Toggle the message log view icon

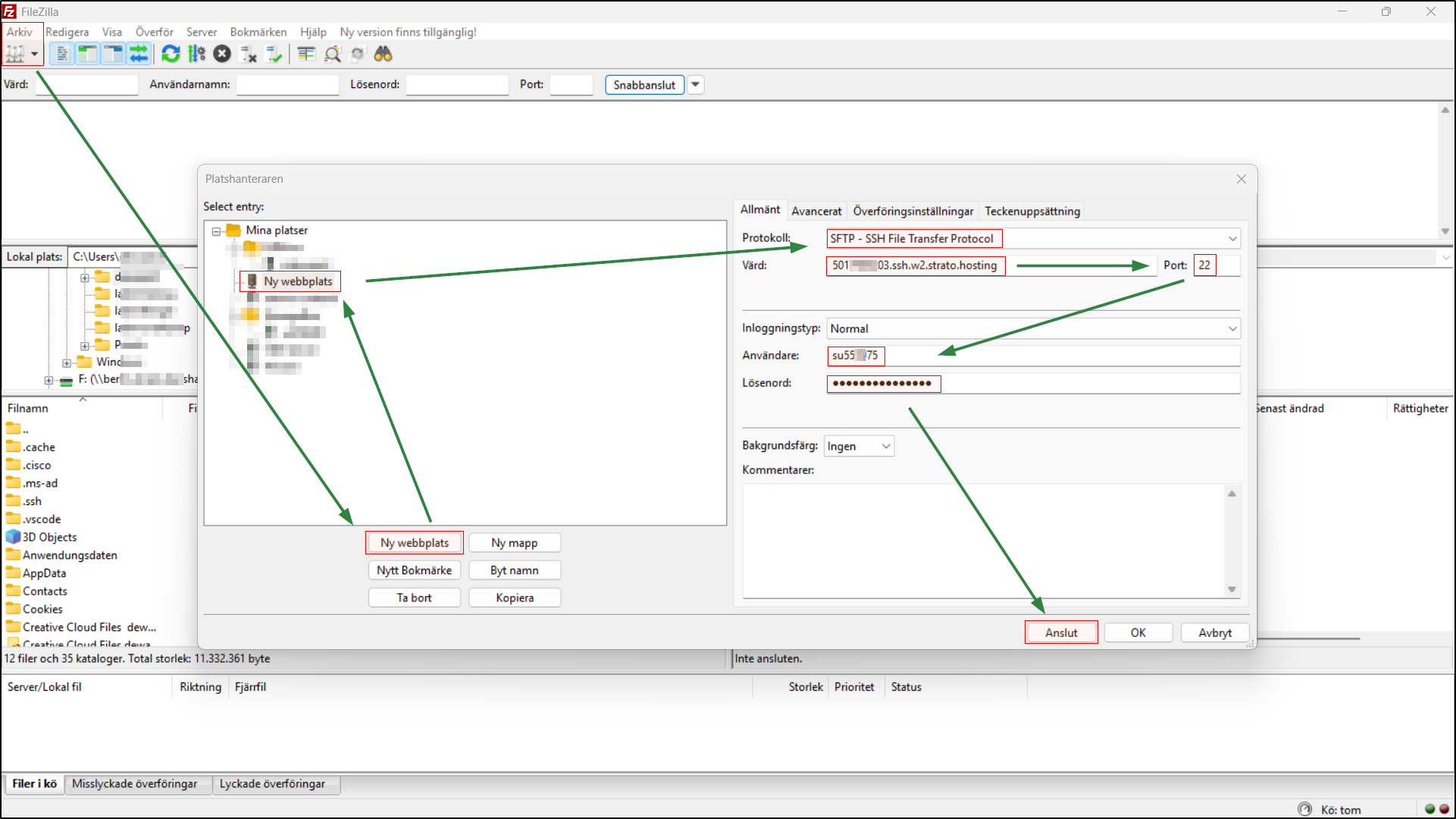(61, 54)
